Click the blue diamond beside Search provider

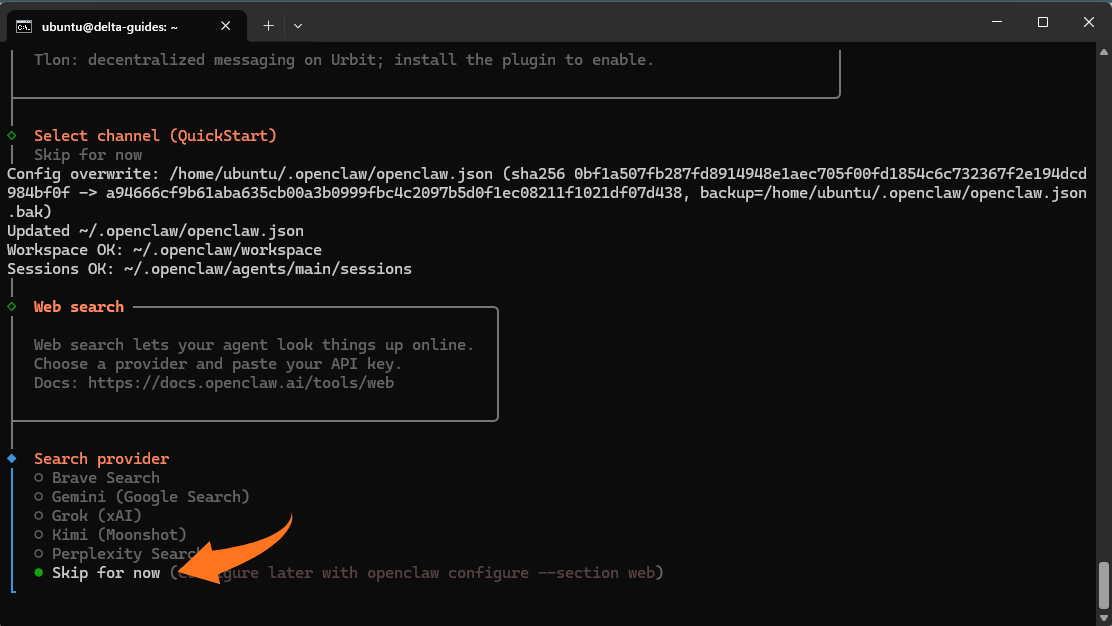coord(12,459)
